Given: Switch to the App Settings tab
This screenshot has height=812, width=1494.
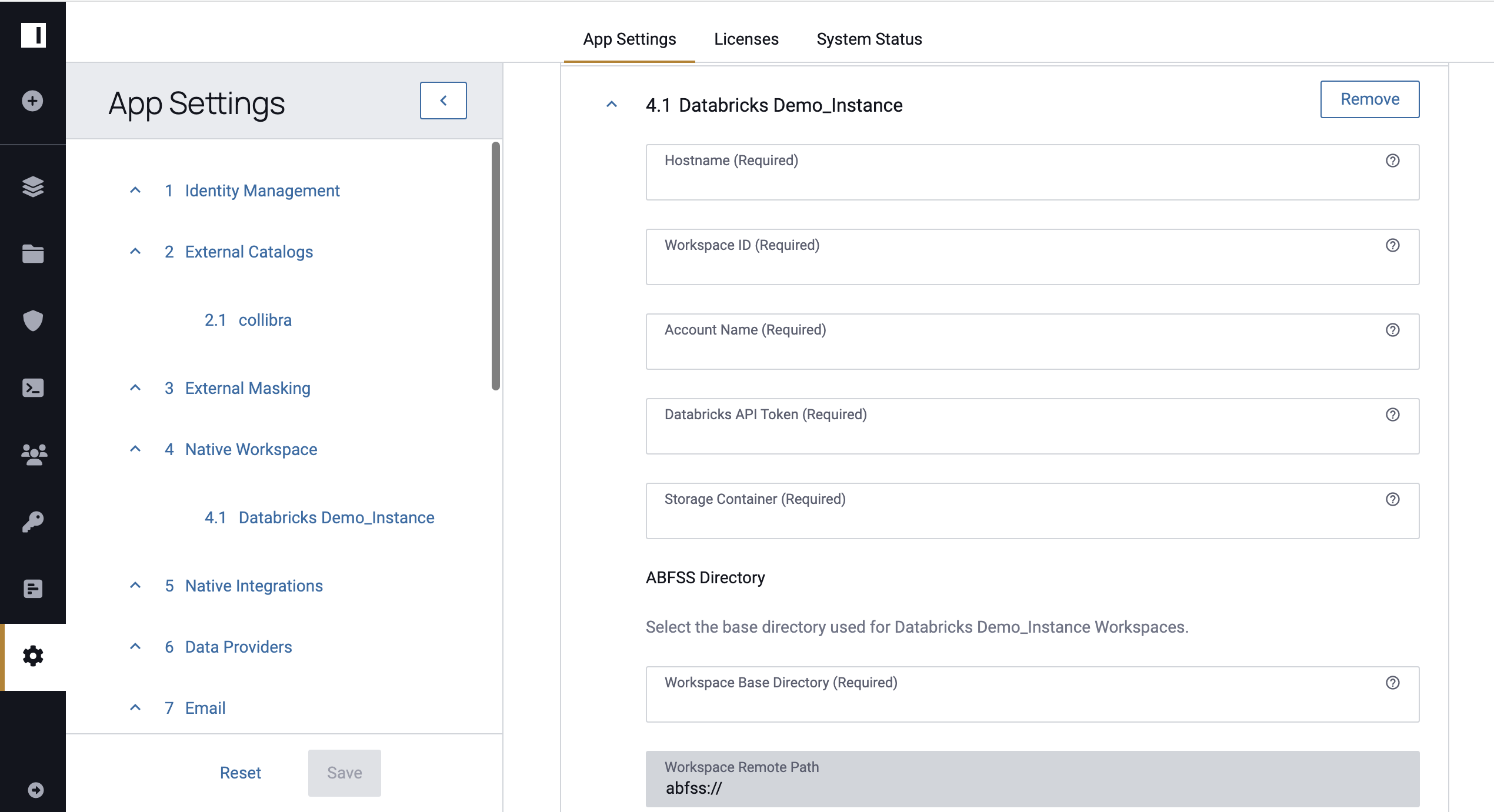Looking at the screenshot, I should coord(629,39).
